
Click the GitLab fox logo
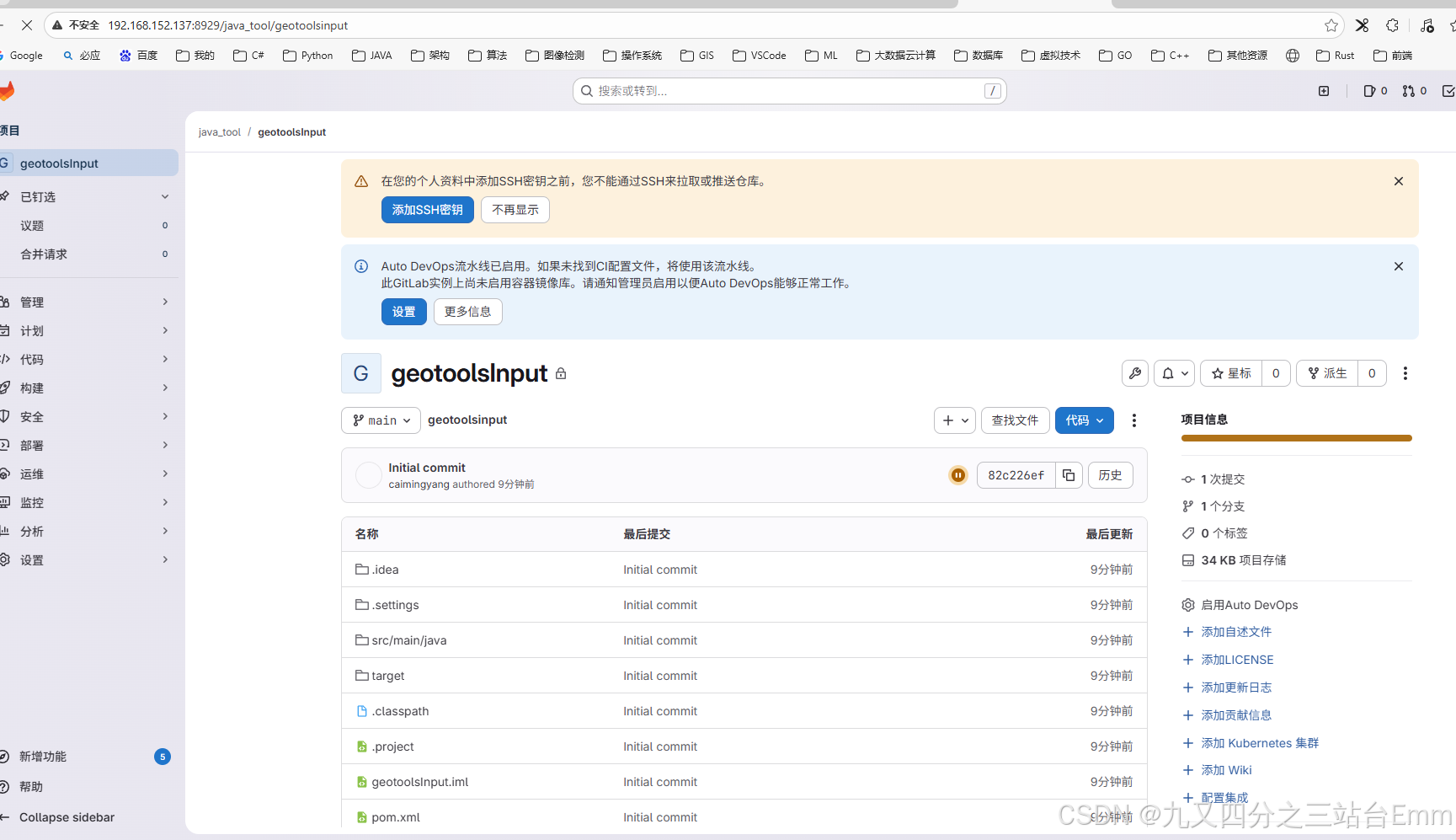tap(7, 91)
